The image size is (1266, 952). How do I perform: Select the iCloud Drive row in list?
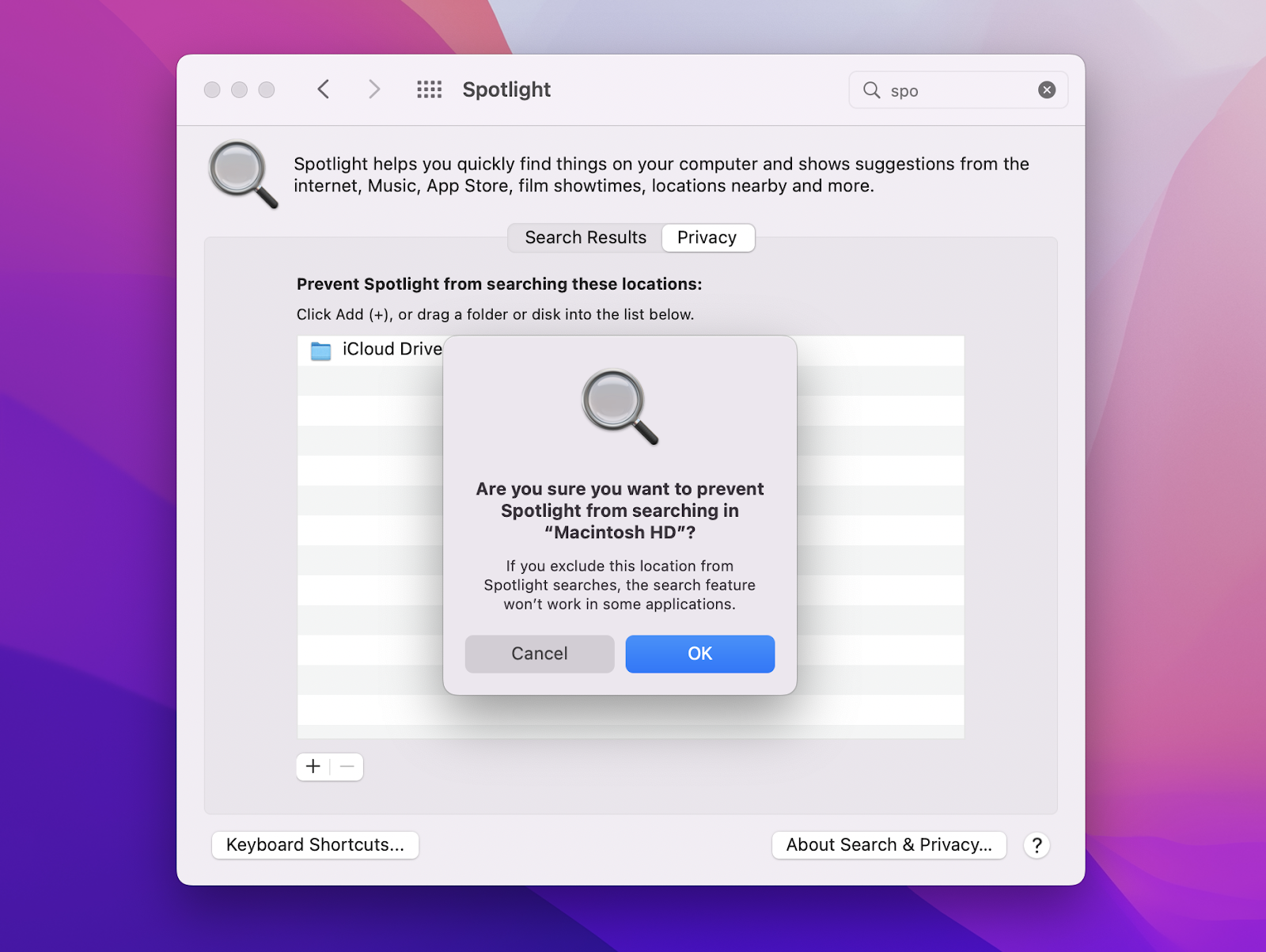(631, 351)
